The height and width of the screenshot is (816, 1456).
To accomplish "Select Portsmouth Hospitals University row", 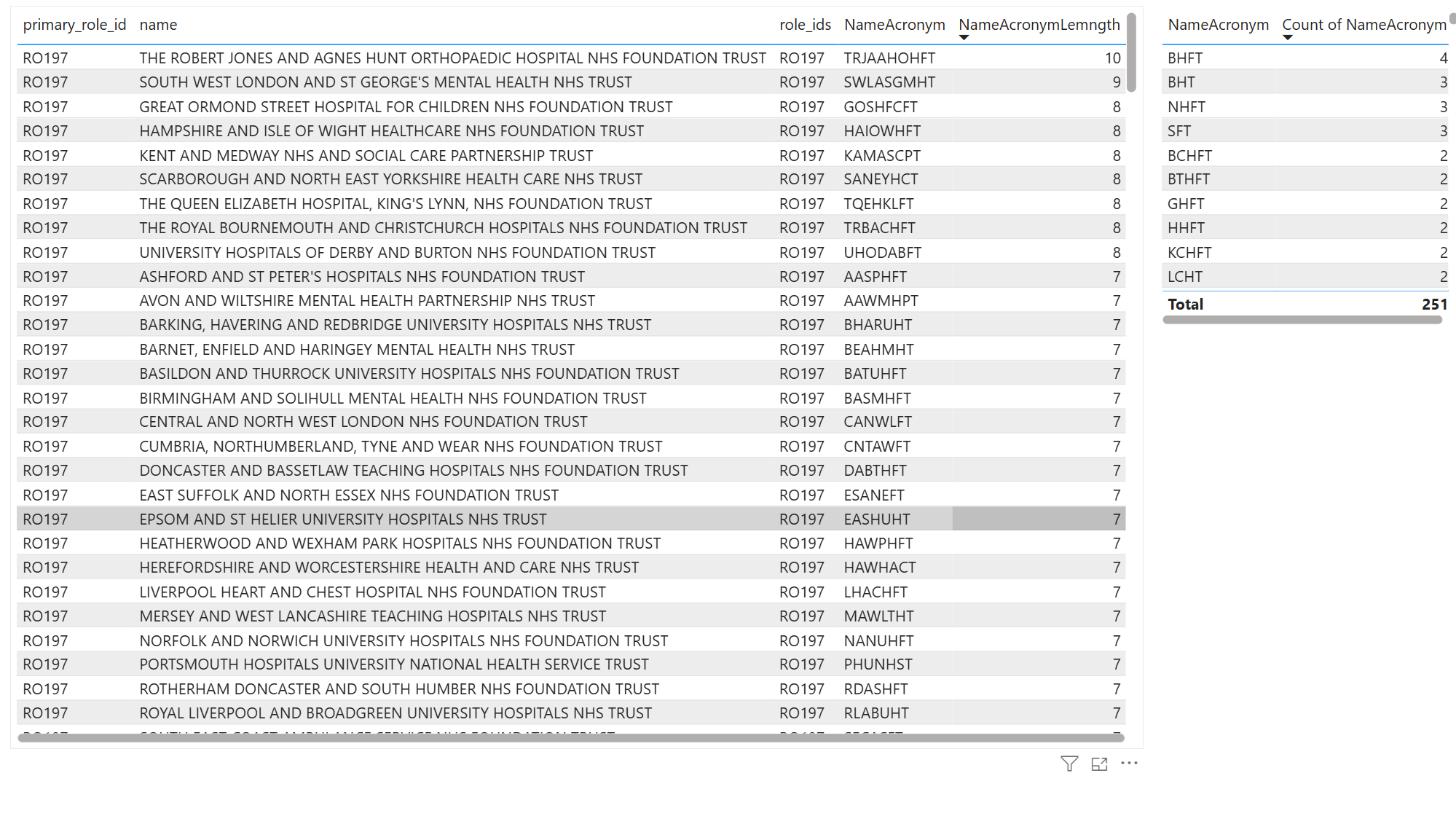I will [571, 664].
